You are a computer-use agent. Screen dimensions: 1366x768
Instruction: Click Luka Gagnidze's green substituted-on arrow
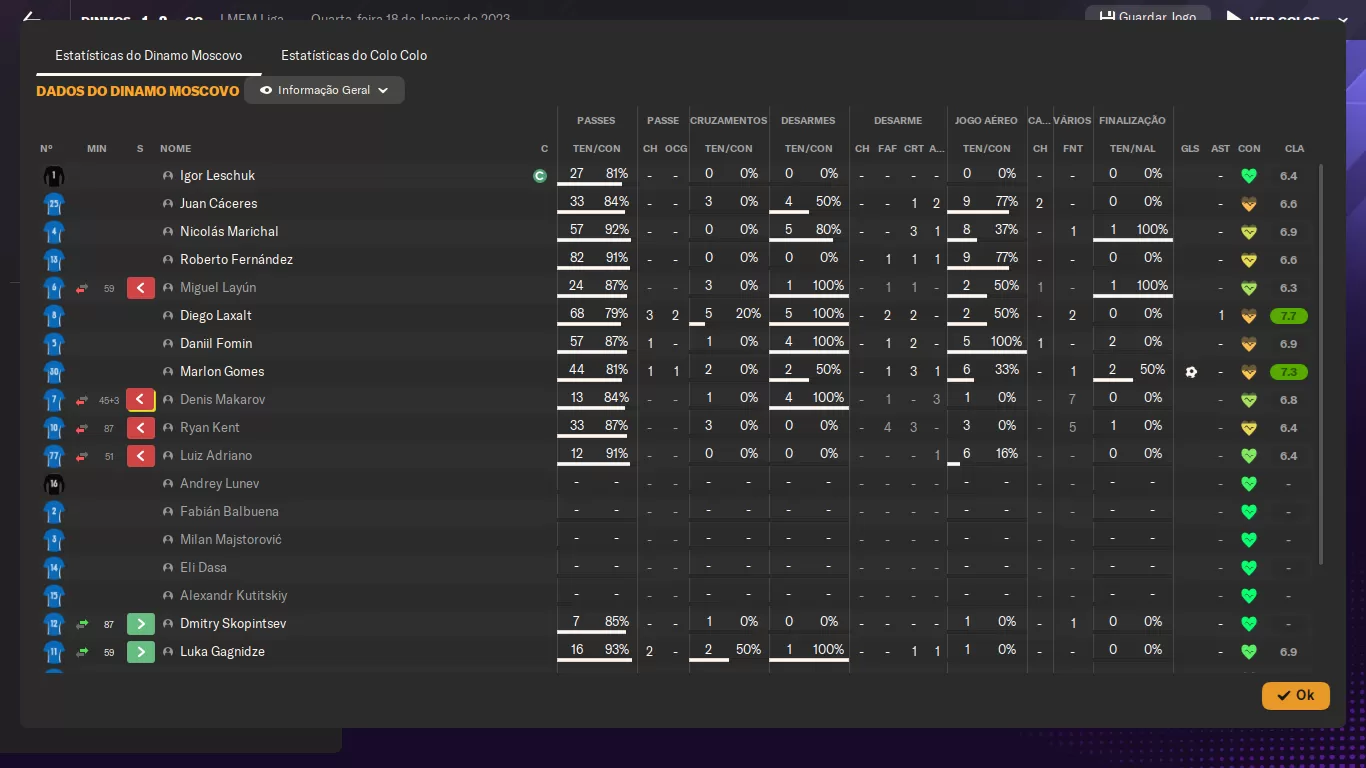pos(141,652)
